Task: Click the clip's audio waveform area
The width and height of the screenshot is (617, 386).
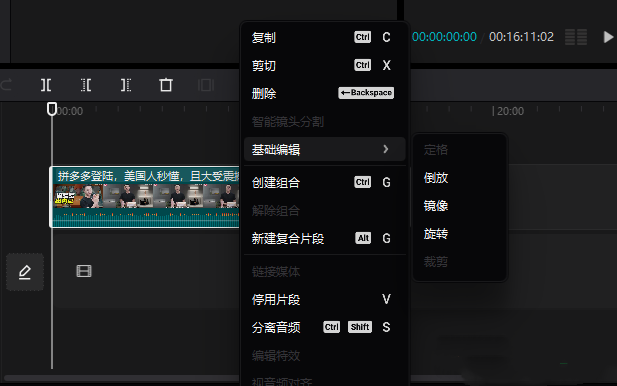Action: click(x=146, y=218)
